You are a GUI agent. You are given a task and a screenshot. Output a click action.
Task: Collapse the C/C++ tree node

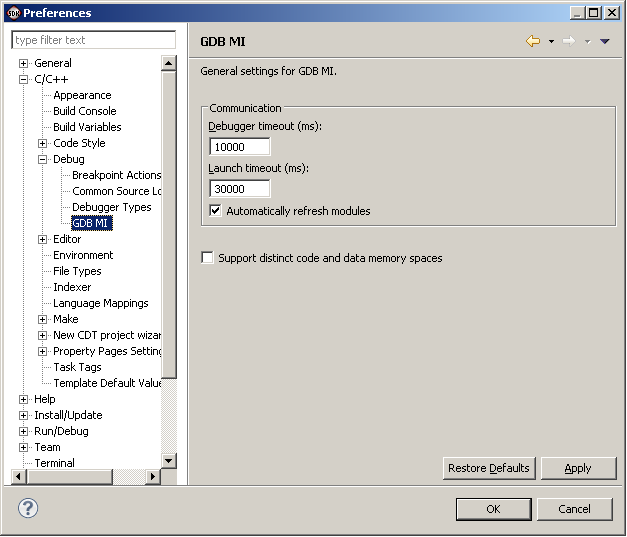24,79
